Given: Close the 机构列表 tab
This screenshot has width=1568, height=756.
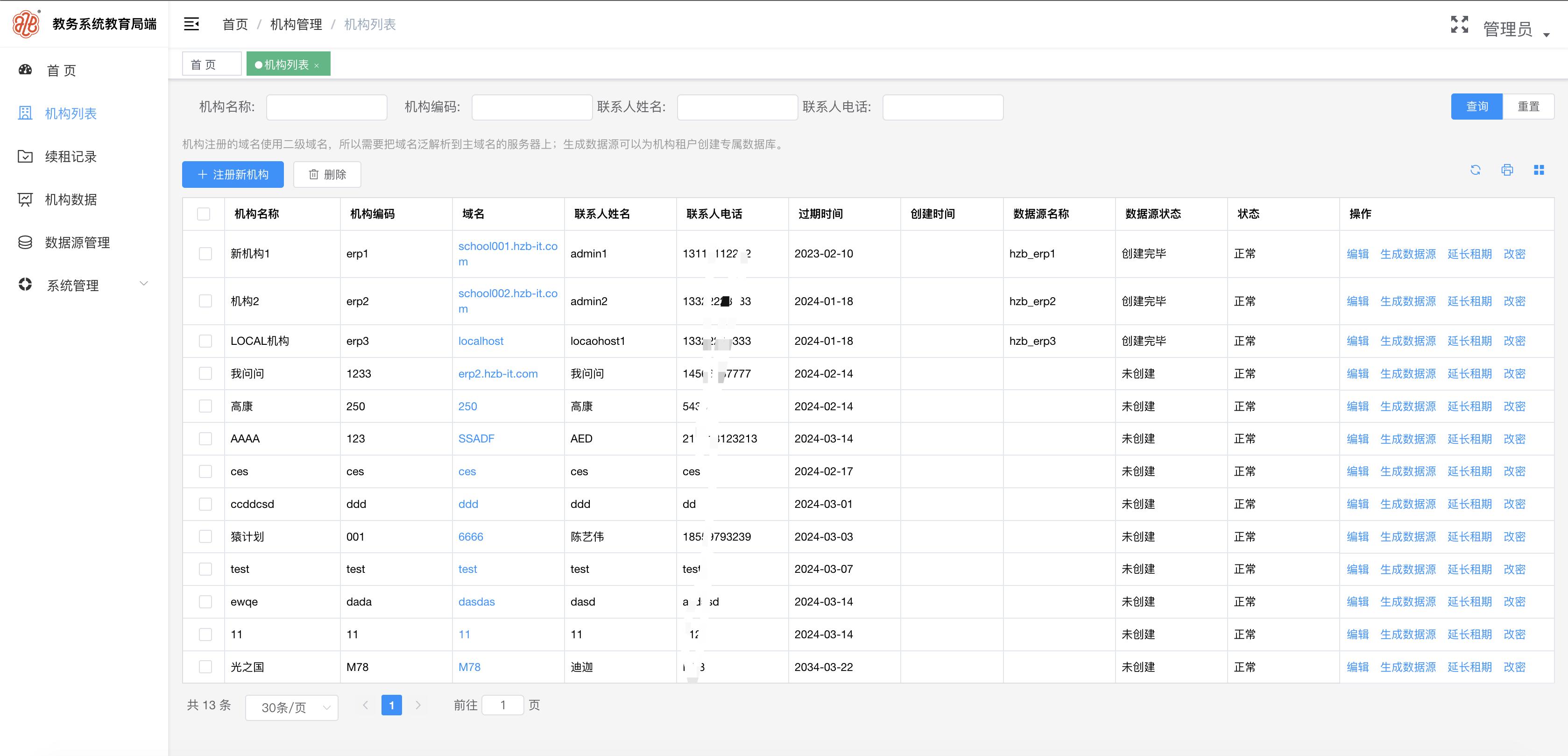Looking at the screenshot, I should point(317,66).
